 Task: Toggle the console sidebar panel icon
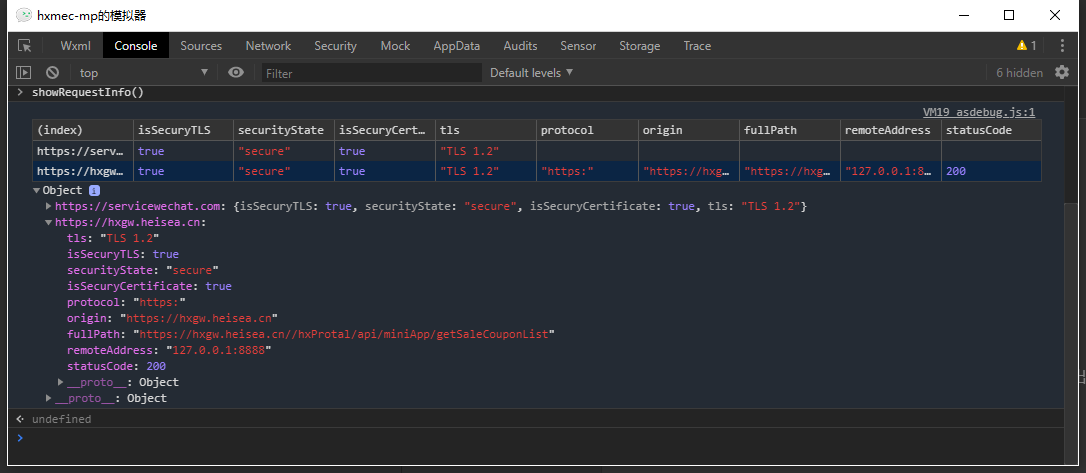(x=24, y=72)
